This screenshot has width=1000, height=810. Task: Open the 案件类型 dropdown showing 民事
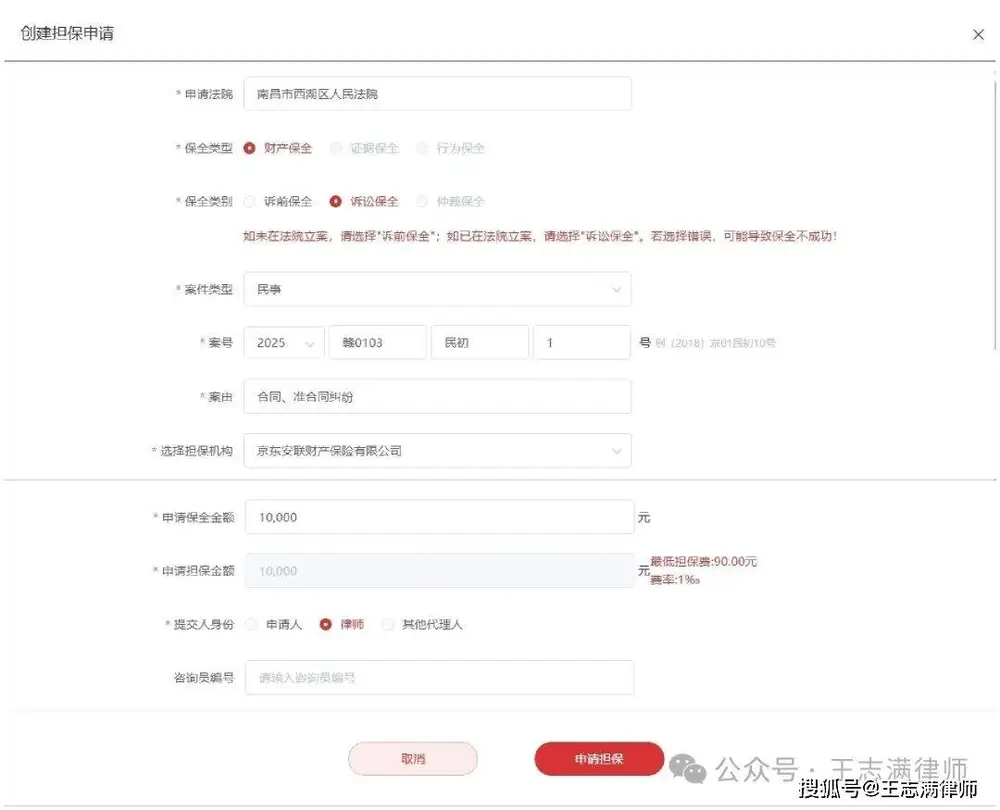(x=438, y=289)
